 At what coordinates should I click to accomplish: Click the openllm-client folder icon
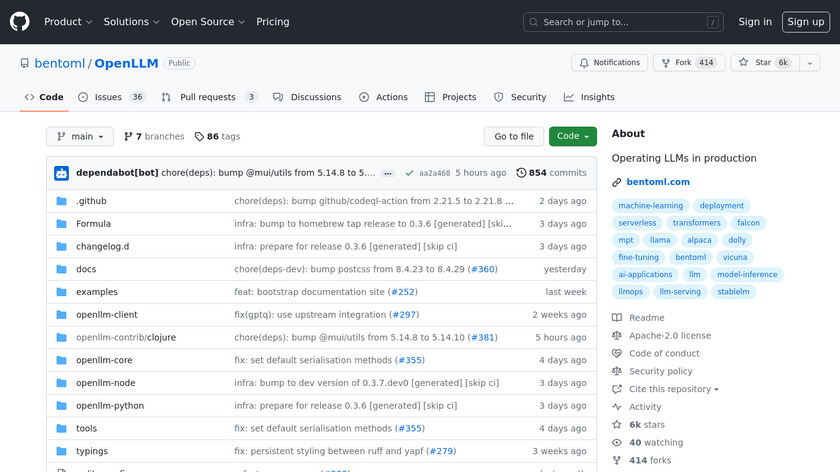coord(62,315)
